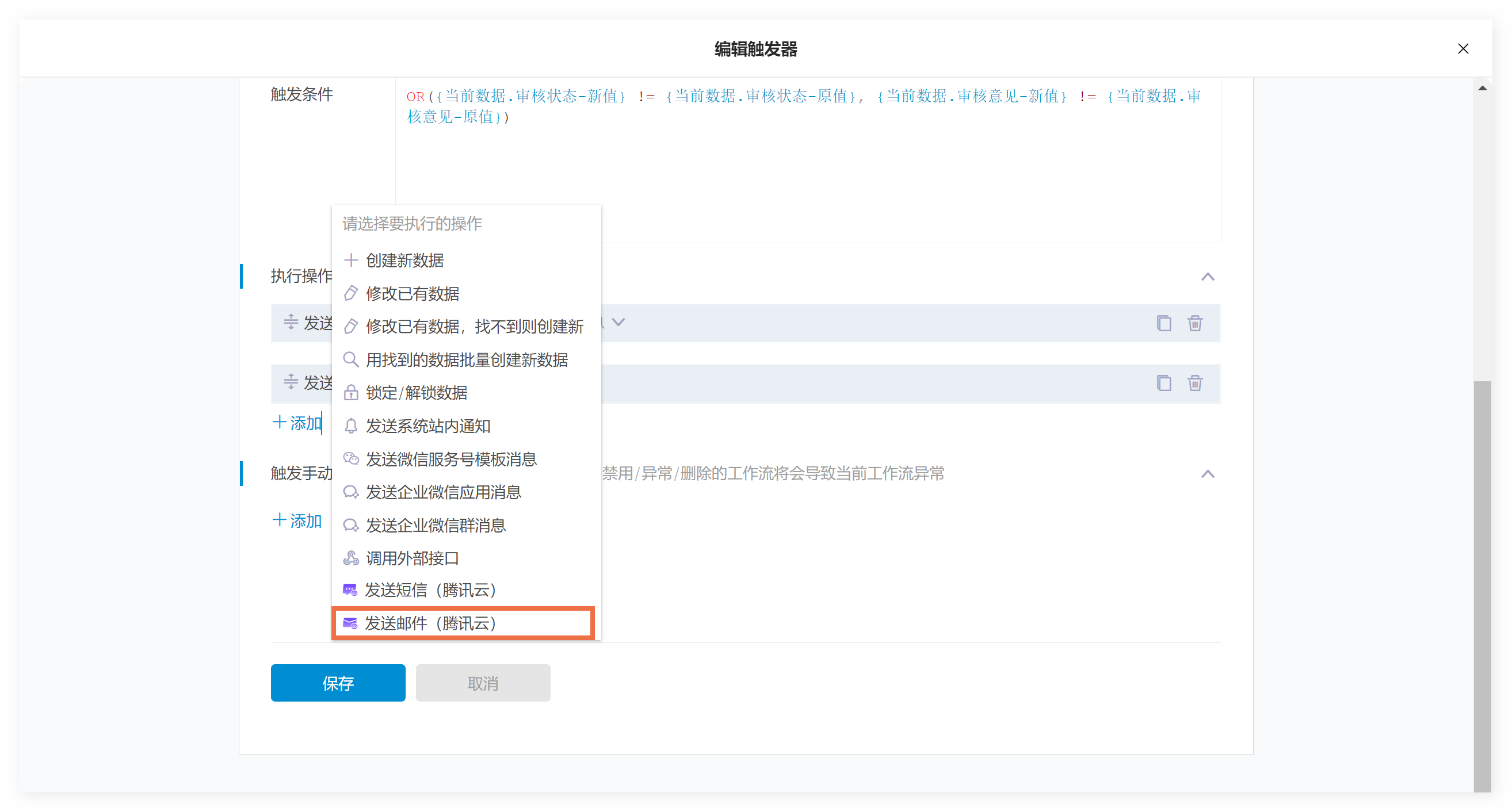1512x812 pixels.
Task: Collapse the 触发手动 section chevron
Action: [1208, 474]
